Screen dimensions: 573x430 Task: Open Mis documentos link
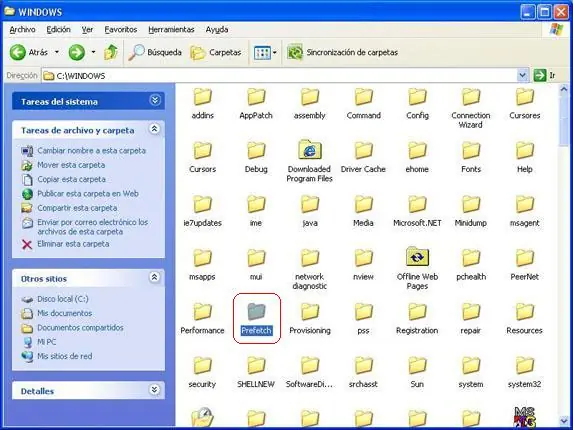pos(64,313)
